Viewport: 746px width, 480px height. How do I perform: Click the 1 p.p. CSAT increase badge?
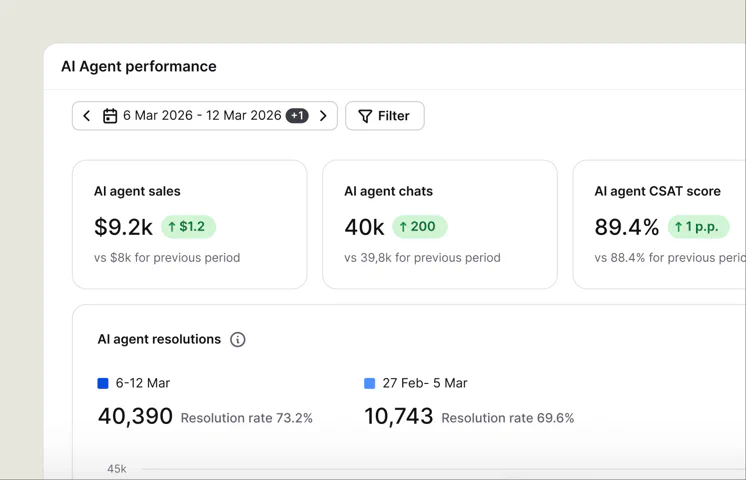point(698,226)
